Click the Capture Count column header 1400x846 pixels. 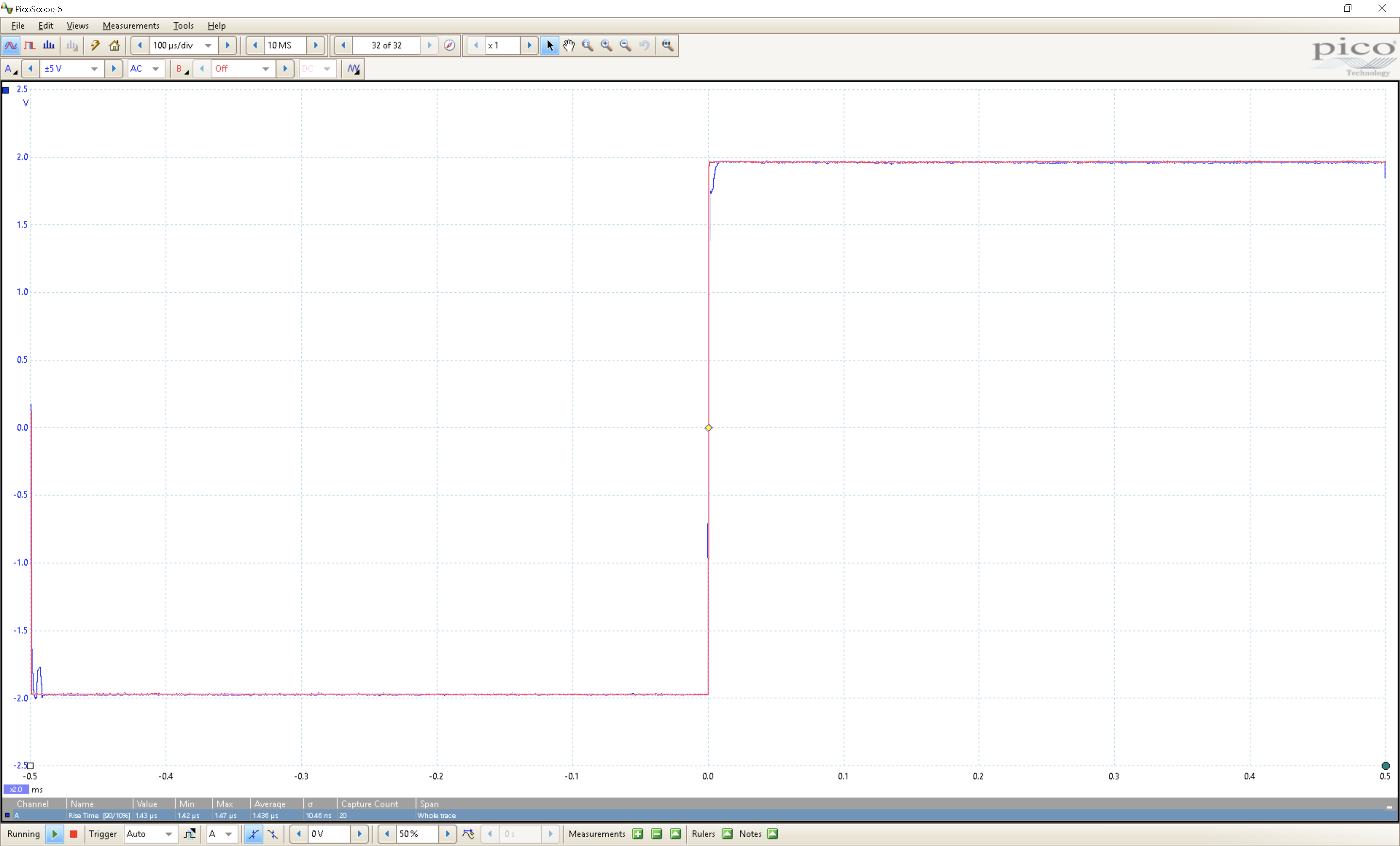coord(369,804)
